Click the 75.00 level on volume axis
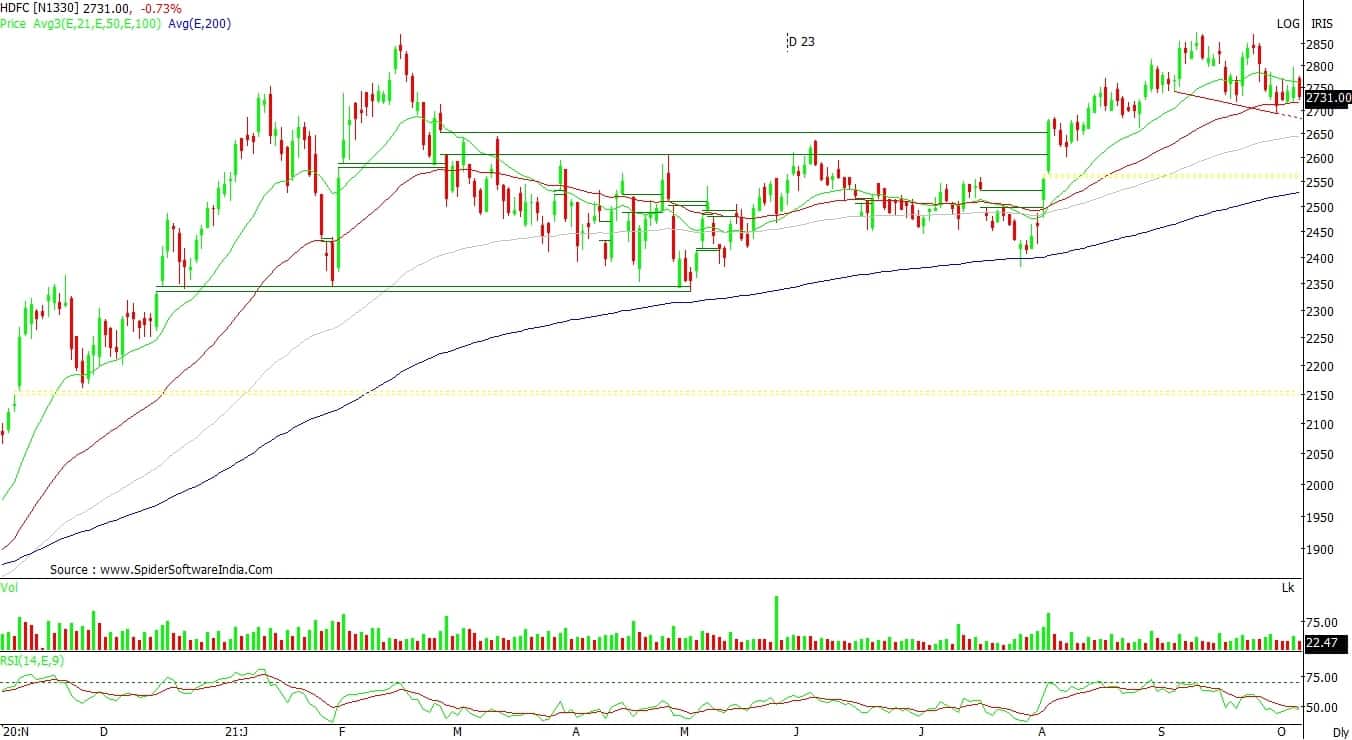 [1322, 621]
